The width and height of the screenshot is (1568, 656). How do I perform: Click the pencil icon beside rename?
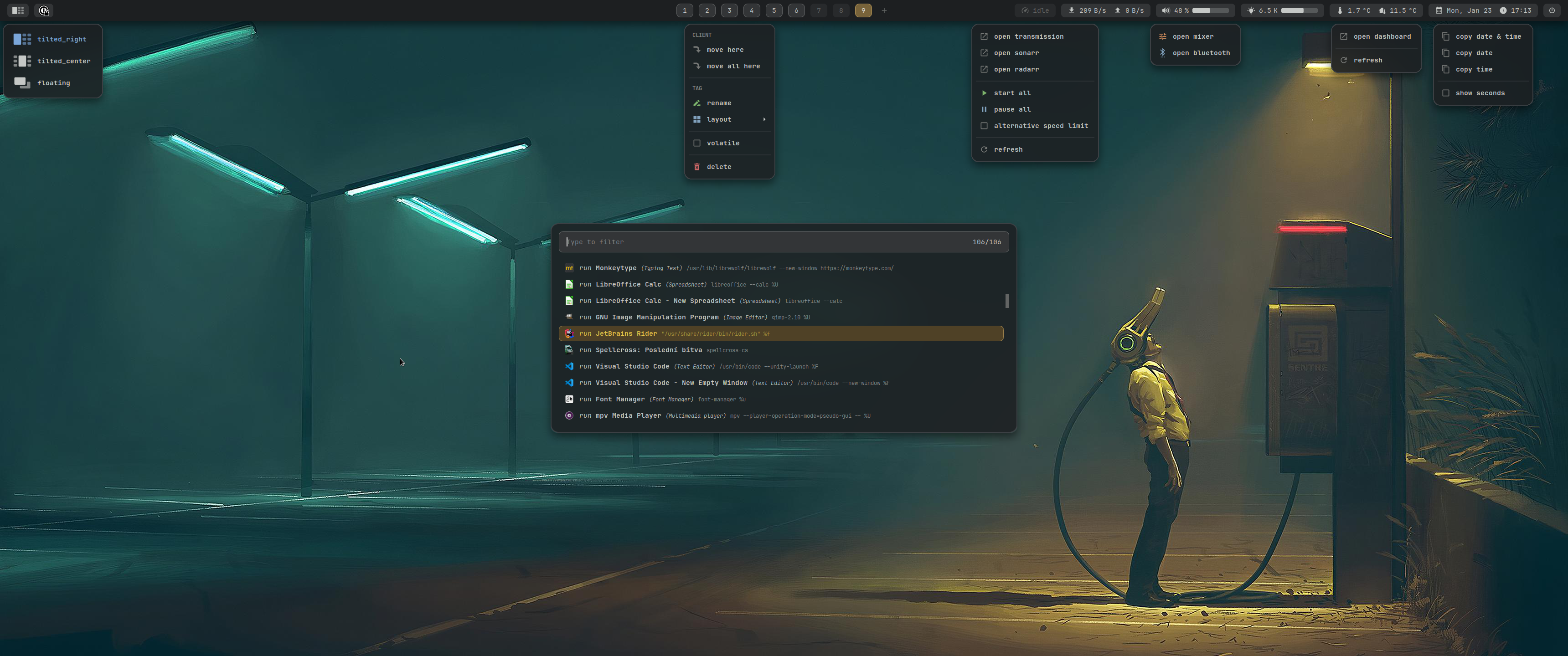click(697, 103)
